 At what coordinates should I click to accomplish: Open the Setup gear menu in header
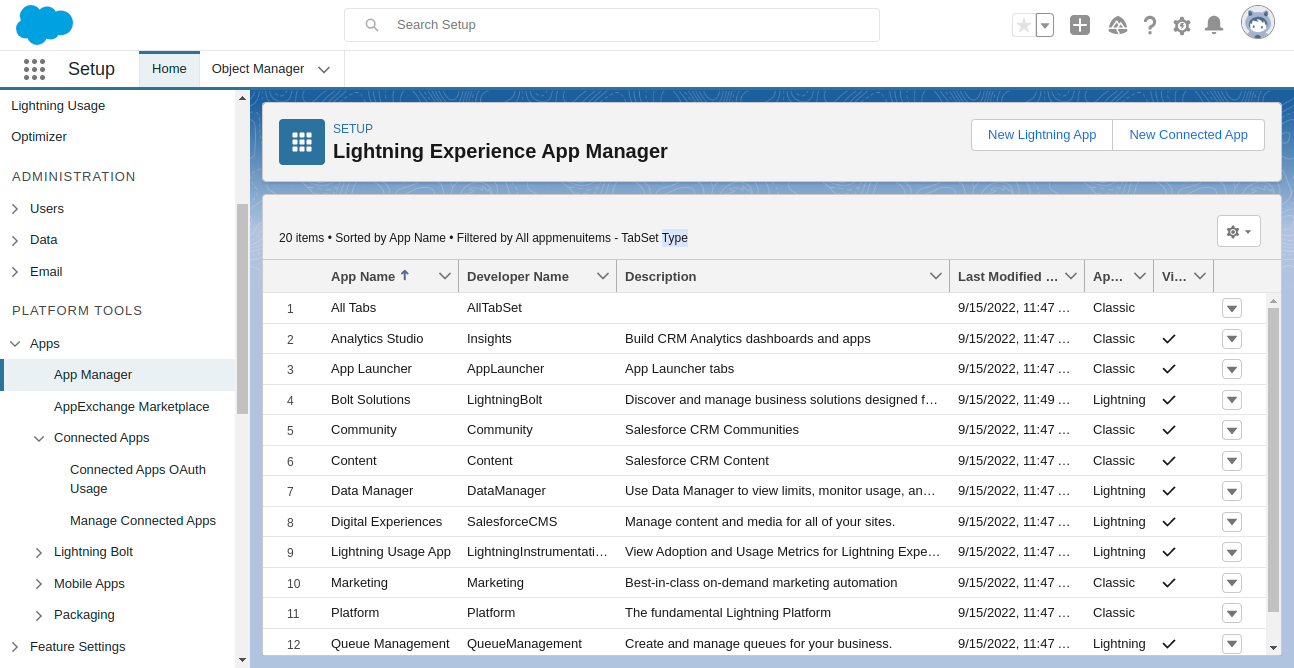pyautogui.click(x=1182, y=25)
